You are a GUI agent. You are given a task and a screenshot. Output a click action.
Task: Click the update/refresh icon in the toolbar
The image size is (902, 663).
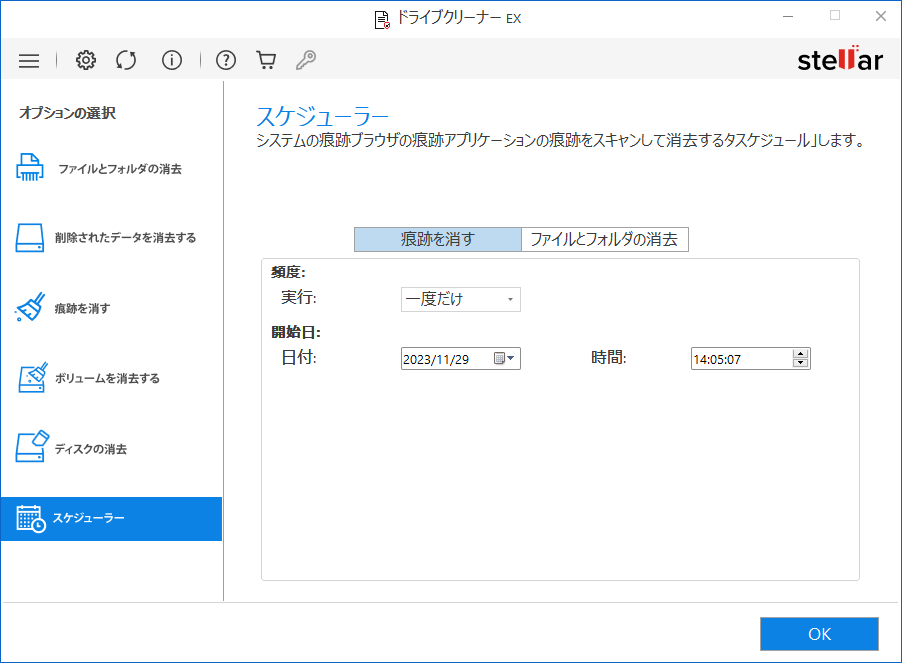click(x=126, y=60)
